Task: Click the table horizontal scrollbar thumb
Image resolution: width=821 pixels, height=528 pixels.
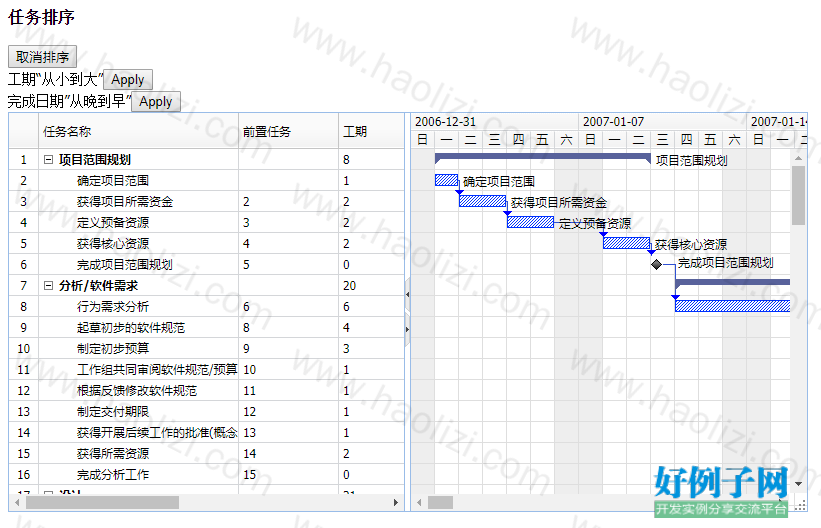Action: [103, 503]
